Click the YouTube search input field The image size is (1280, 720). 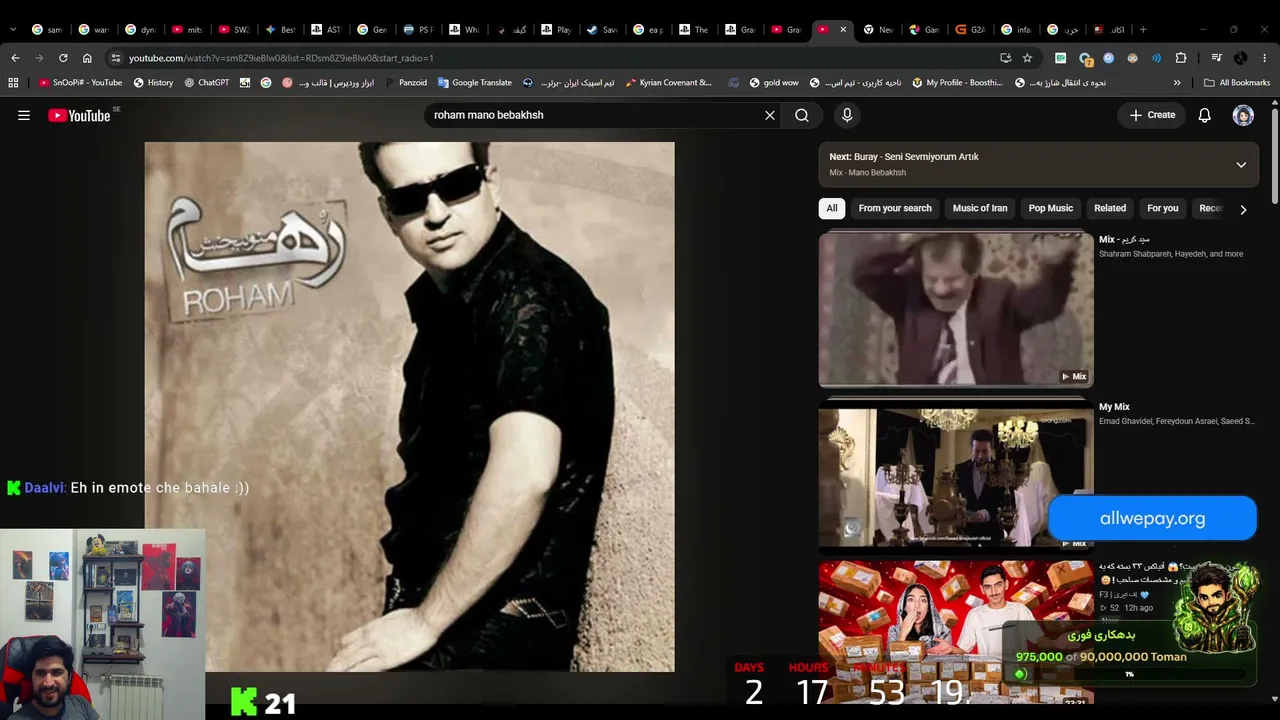tap(595, 115)
